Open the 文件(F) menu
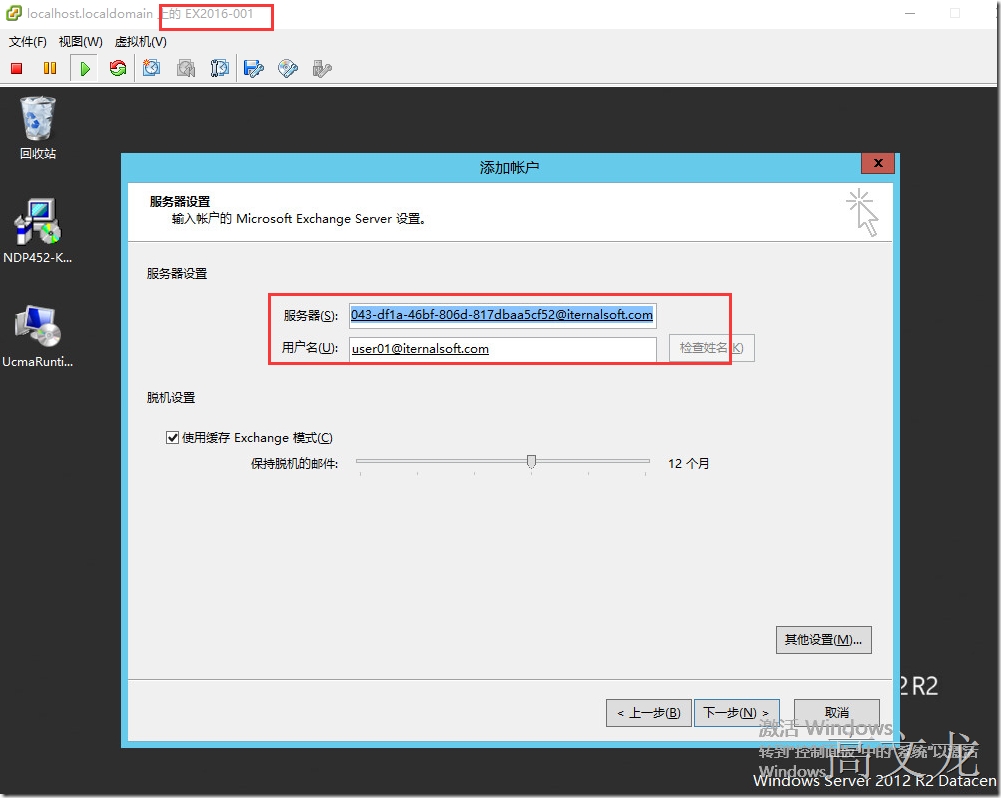Screen dimensions: 1001x798 pyautogui.click(x=27, y=41)
